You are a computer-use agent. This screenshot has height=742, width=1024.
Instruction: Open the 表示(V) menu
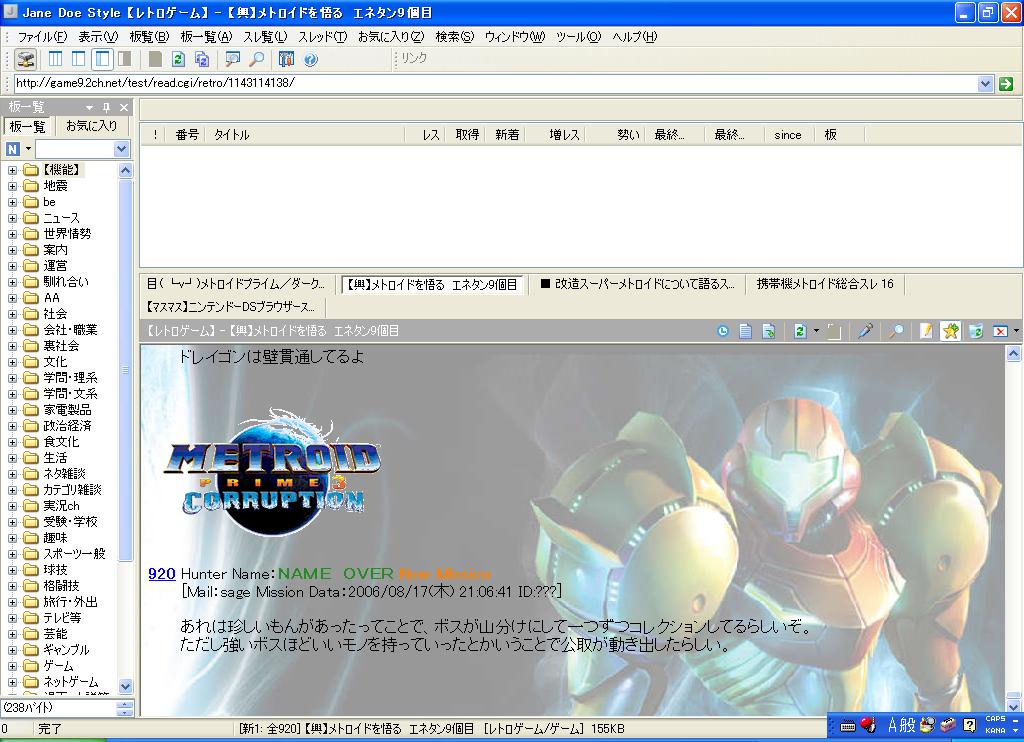pyautogui.click(x=99, y=37)
